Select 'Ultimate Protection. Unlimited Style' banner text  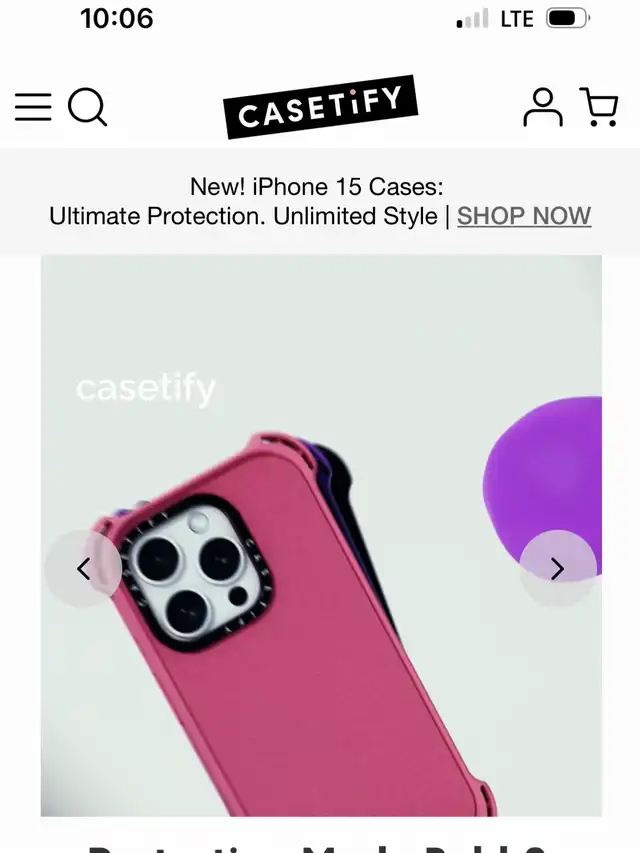(x=243, y=216)
